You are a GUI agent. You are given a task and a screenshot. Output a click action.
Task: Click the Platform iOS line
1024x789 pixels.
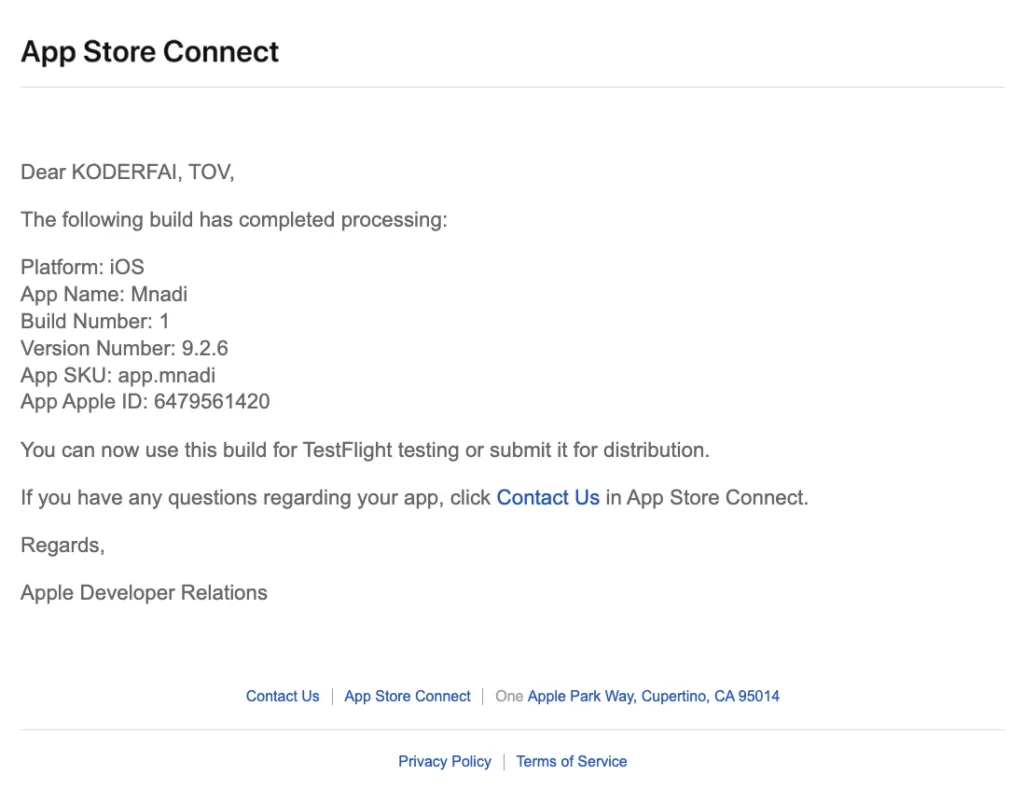82,267
